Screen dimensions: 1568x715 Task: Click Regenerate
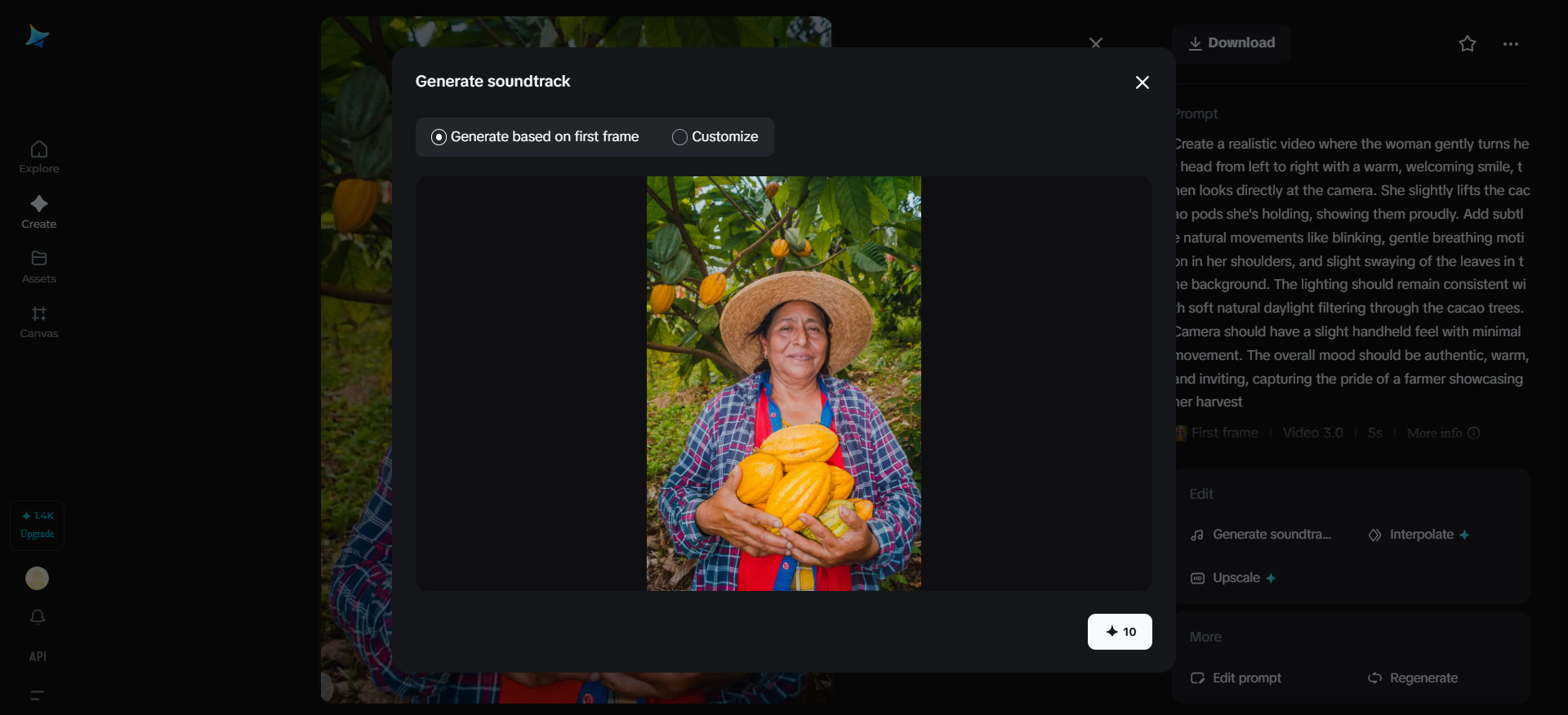(x=1413, y=678)
